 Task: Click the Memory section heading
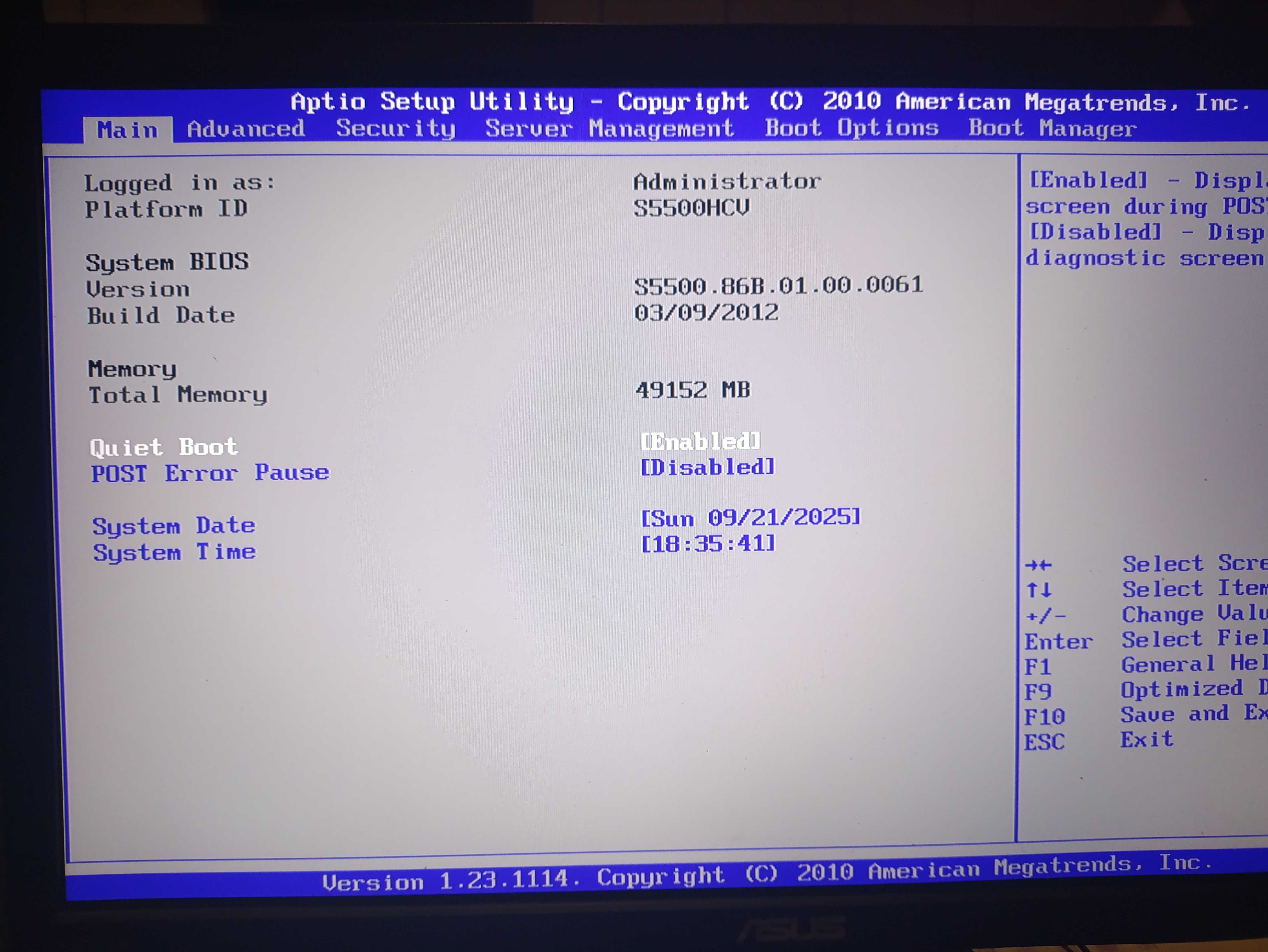pos(132,369)
